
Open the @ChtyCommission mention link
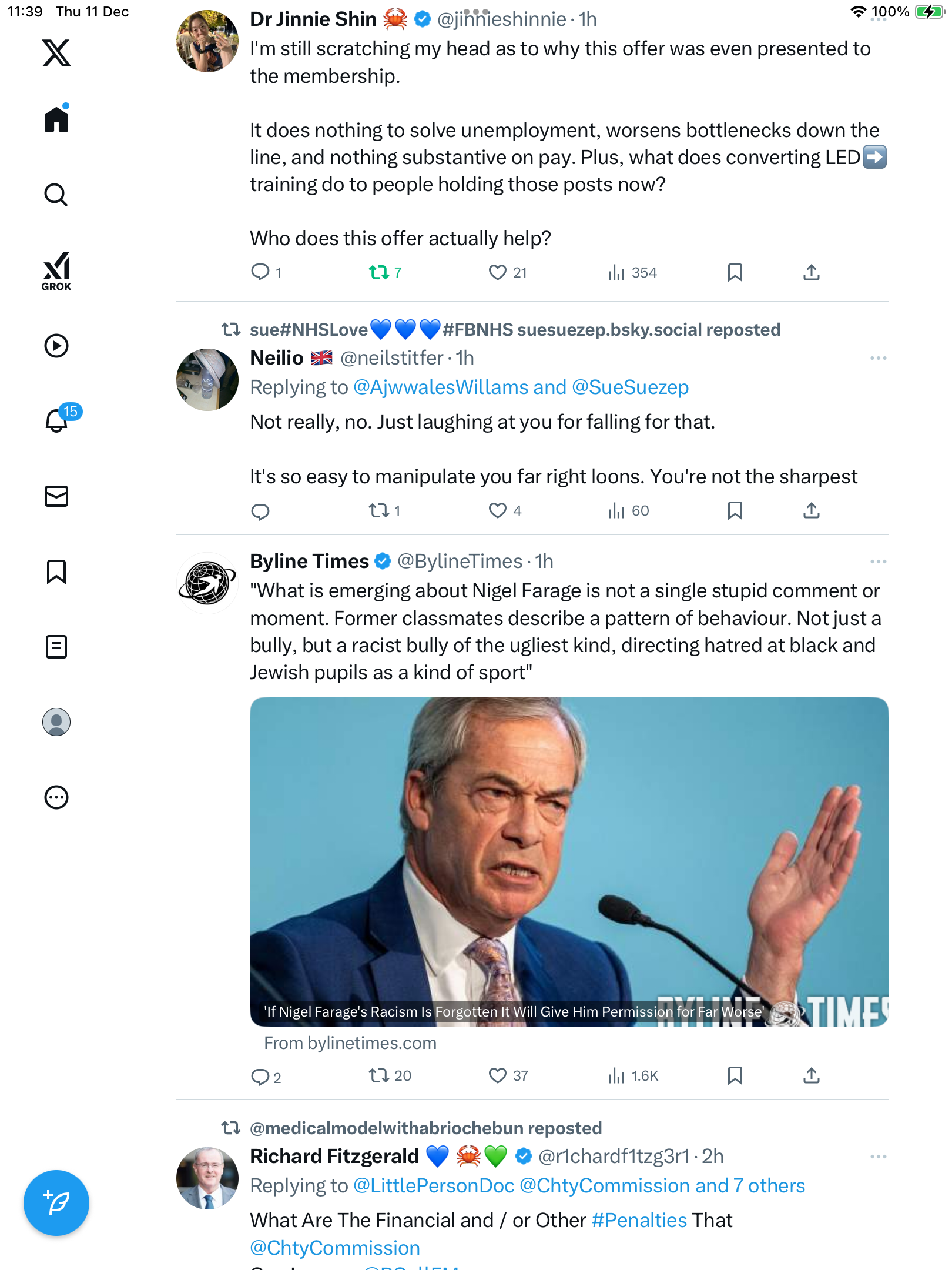coord(335,1248)
